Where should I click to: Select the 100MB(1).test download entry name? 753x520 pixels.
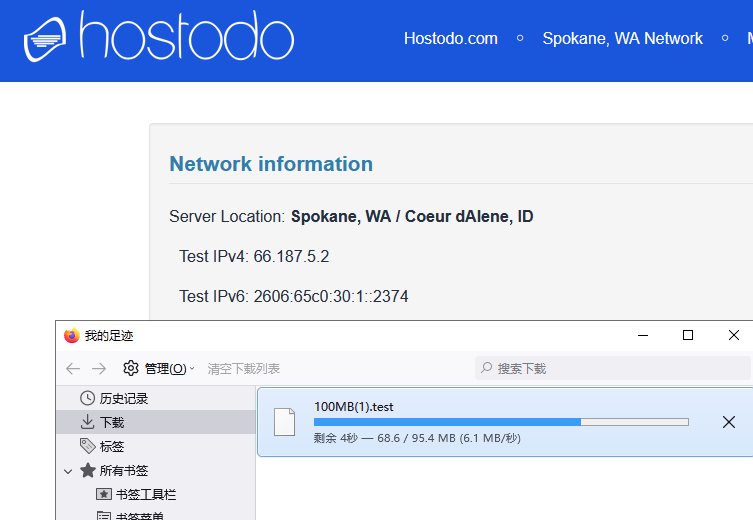[x=353, y=407]
